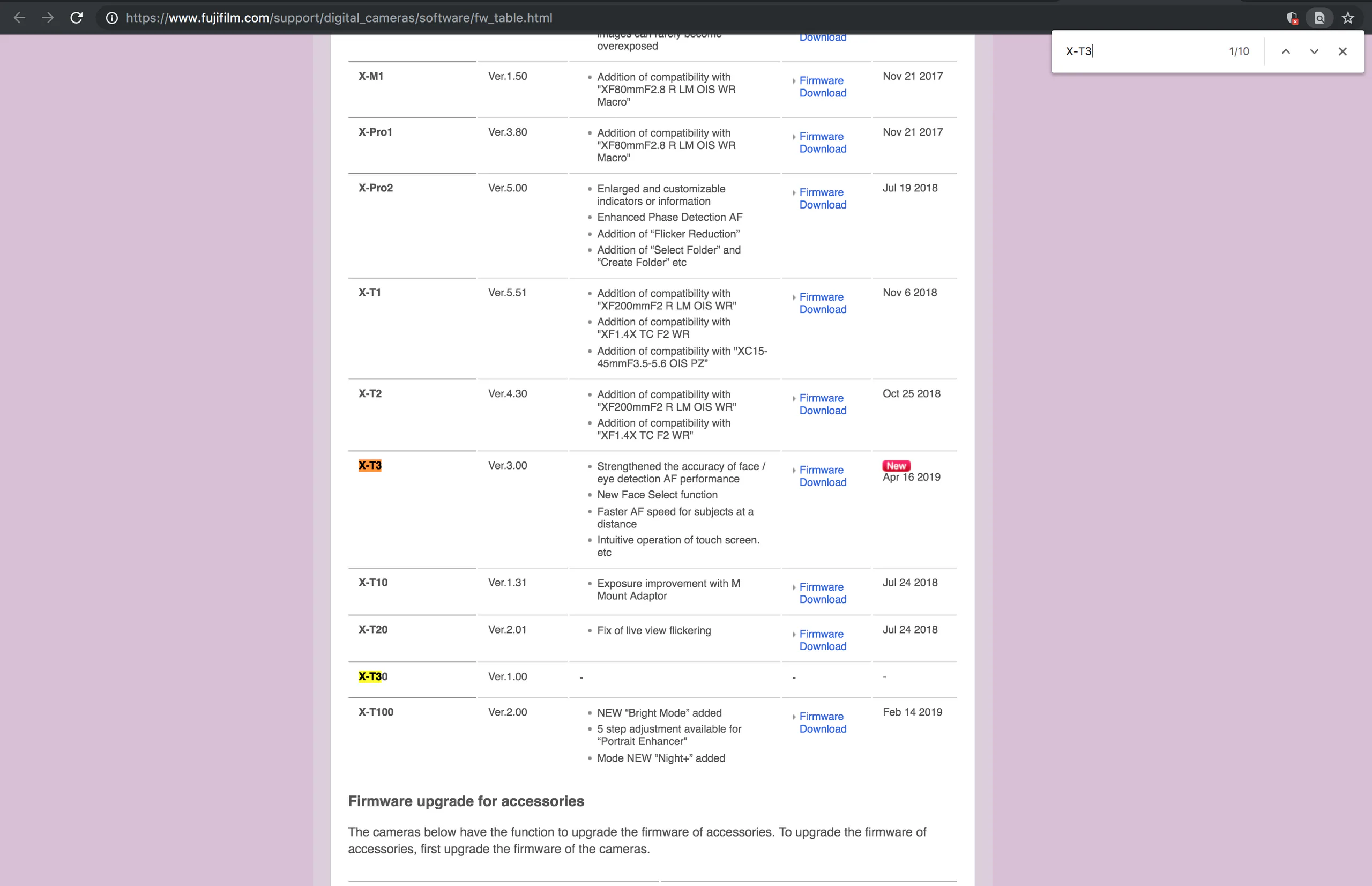Click the X-T20 model name

tap(373, 630)
